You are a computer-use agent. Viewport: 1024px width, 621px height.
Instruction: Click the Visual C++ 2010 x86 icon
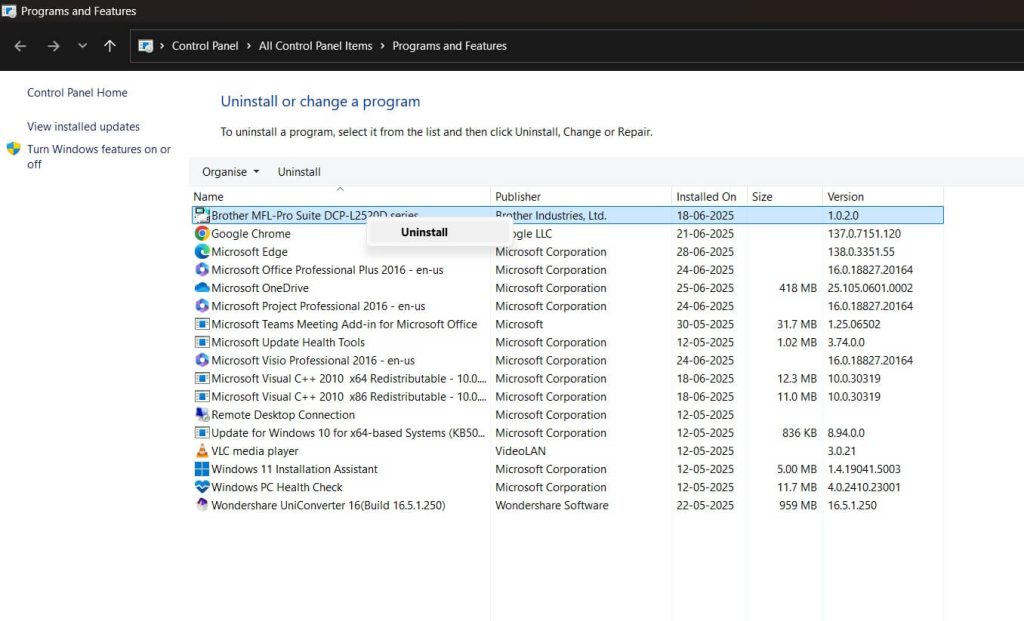tap(202, 396)
